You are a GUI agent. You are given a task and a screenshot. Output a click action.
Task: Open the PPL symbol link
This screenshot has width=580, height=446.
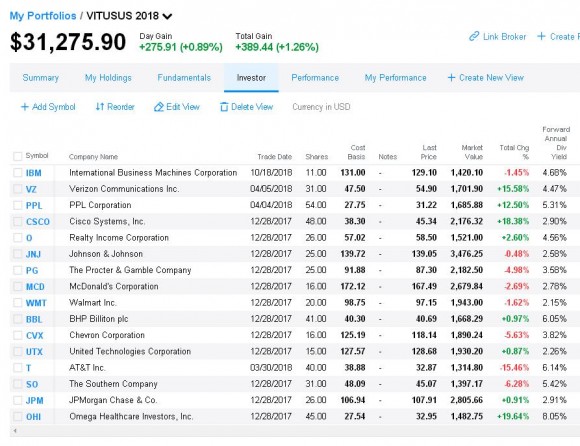[x=34, y=205]
